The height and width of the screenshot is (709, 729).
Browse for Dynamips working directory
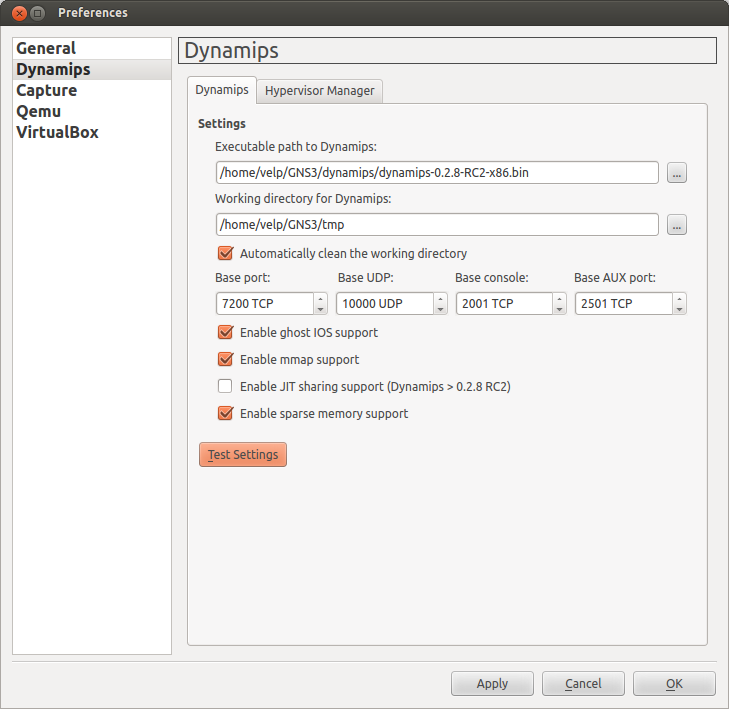[x=676, y=225]
